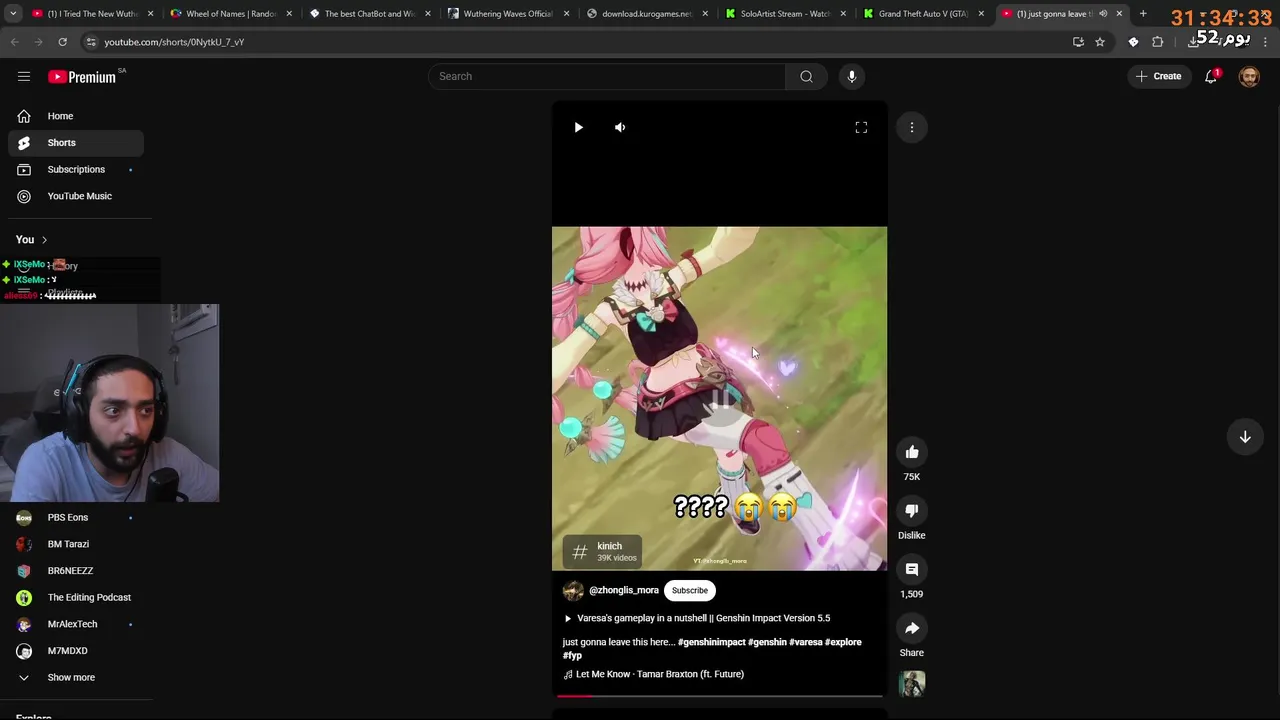Install or cast icon in the address bar
This screenshot has width=1280, height=720.
[x=1078, y=42]
